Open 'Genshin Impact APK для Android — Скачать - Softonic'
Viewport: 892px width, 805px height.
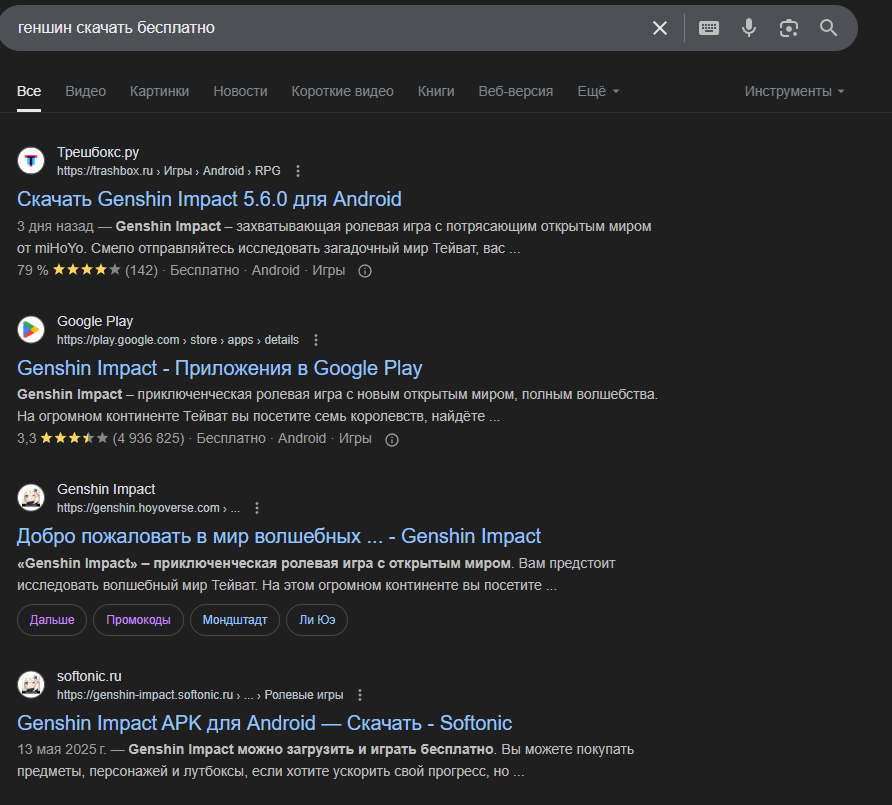tap(265, 723)
